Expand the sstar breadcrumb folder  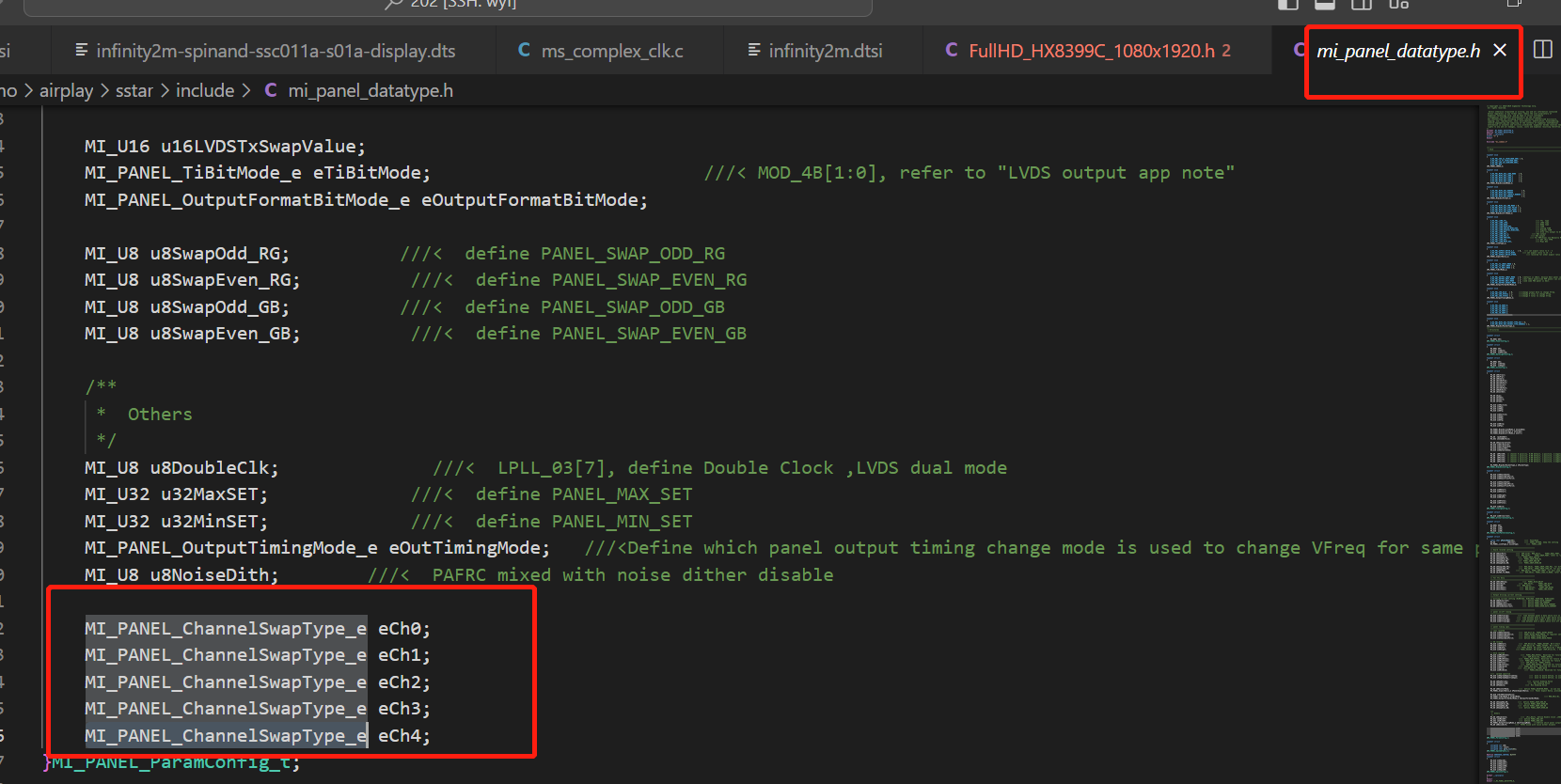(134, 90)
